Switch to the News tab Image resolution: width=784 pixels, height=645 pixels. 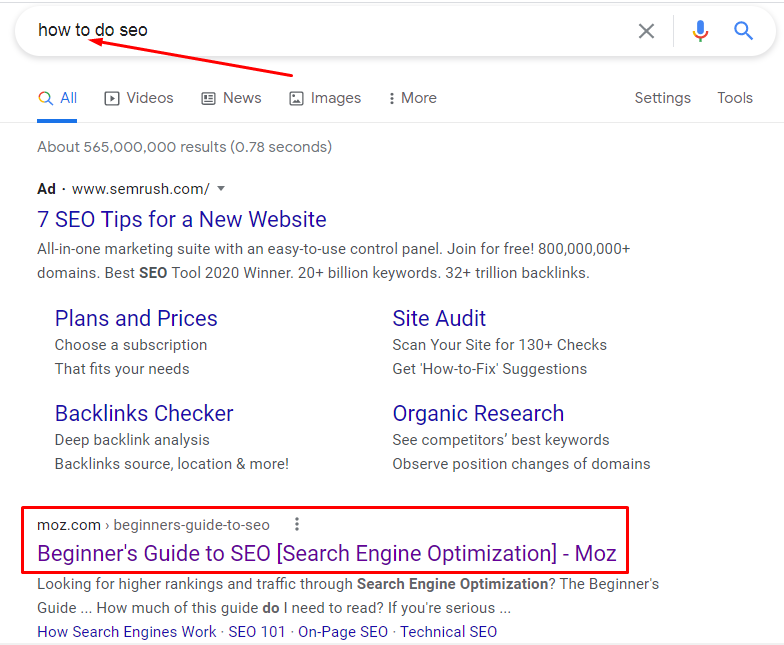point(231,98)
